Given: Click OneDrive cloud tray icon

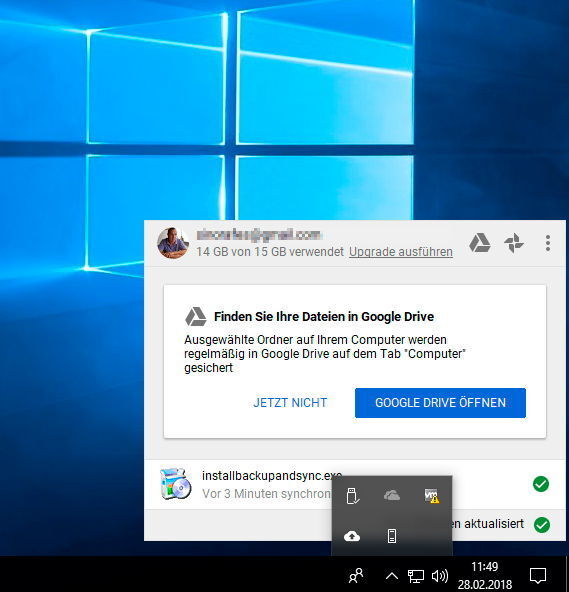Looking at the screenshot, I should 392,495.
